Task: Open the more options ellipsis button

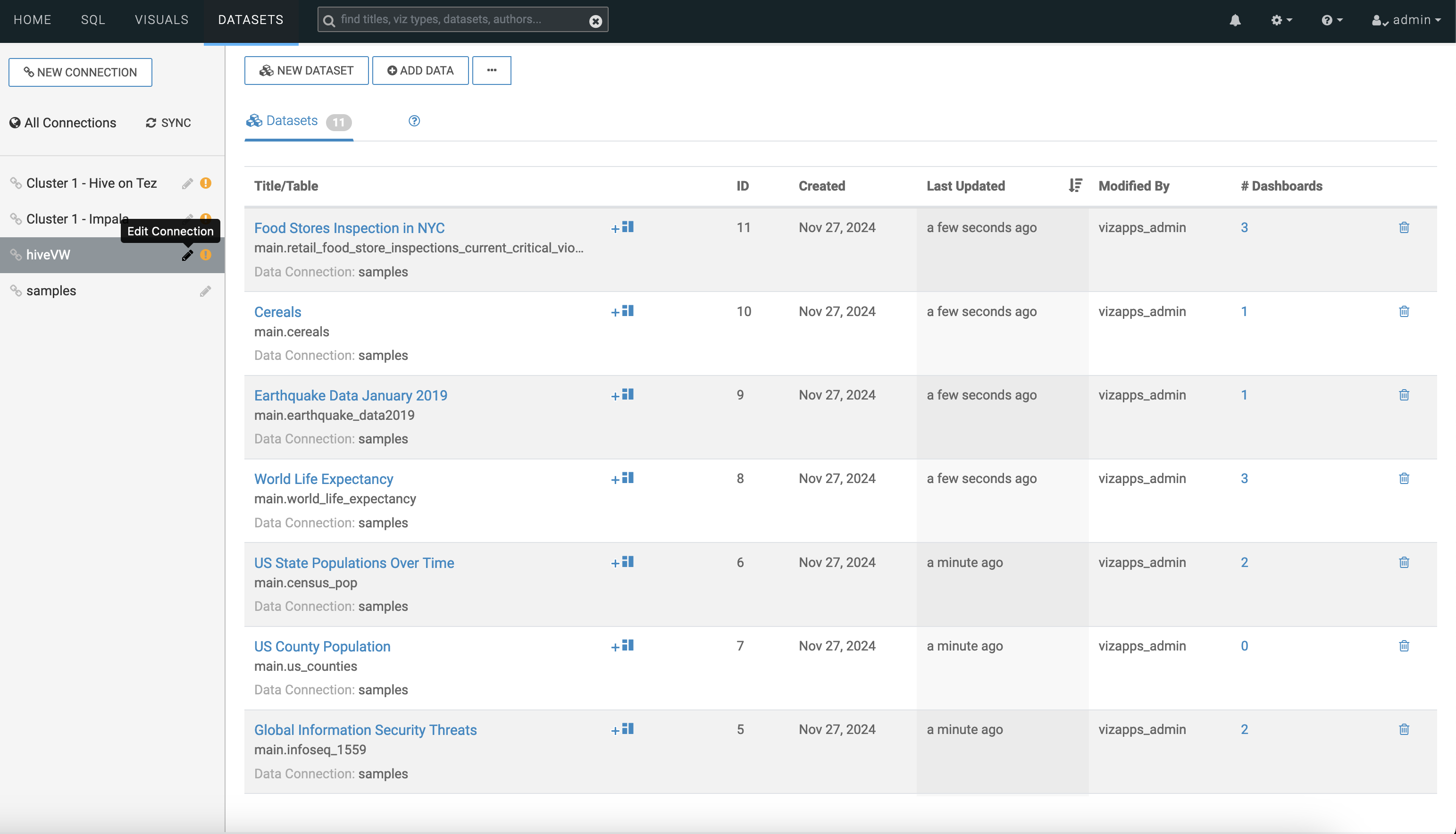Action: (492, 70)
